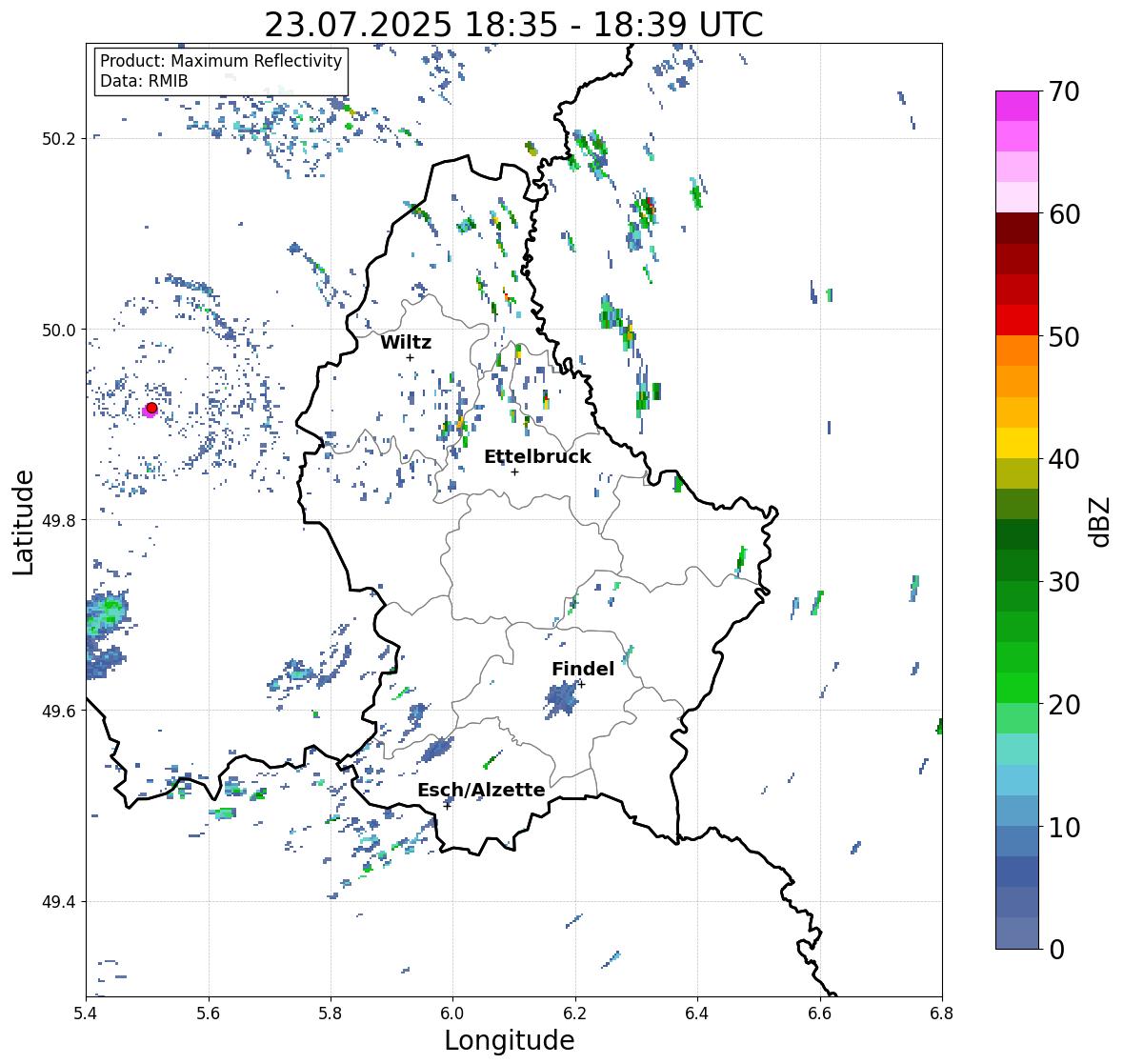Click the cross marker below Esch/Alzette
The width and height of the screenshot is (1123, 1064).
pyautogui.click(x=447, y=806)
